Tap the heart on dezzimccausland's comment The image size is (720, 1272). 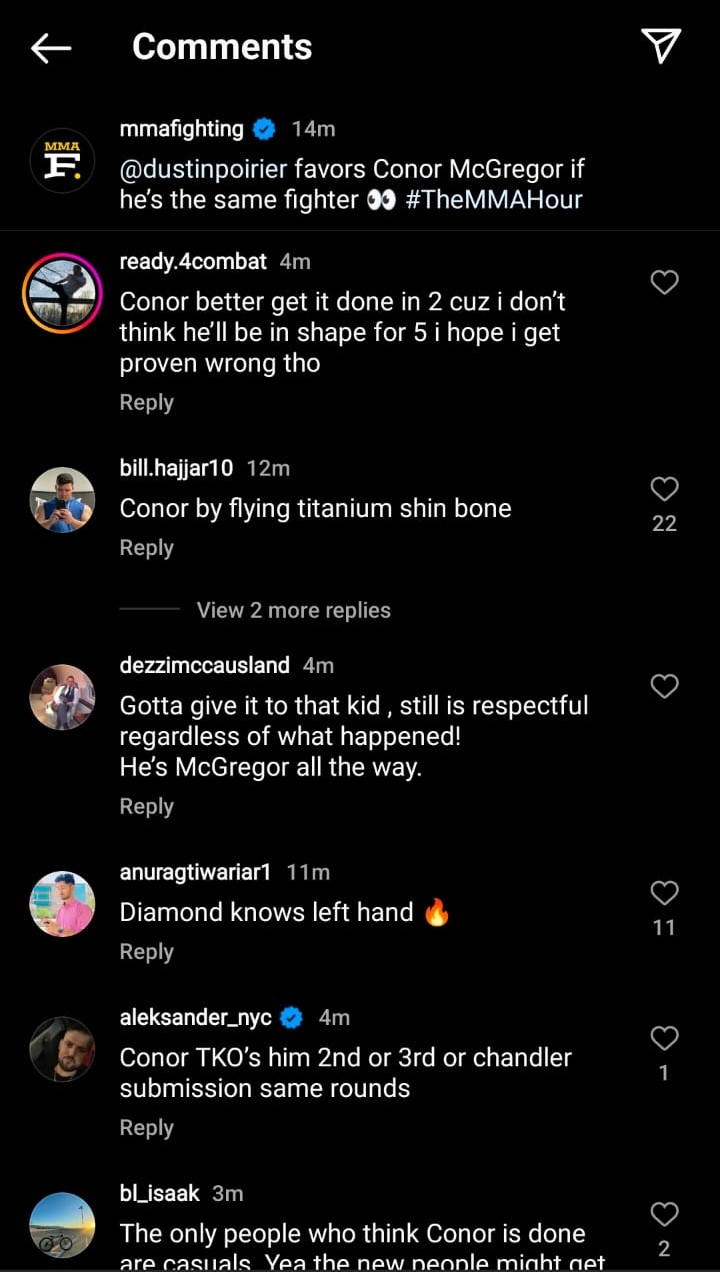665,686
